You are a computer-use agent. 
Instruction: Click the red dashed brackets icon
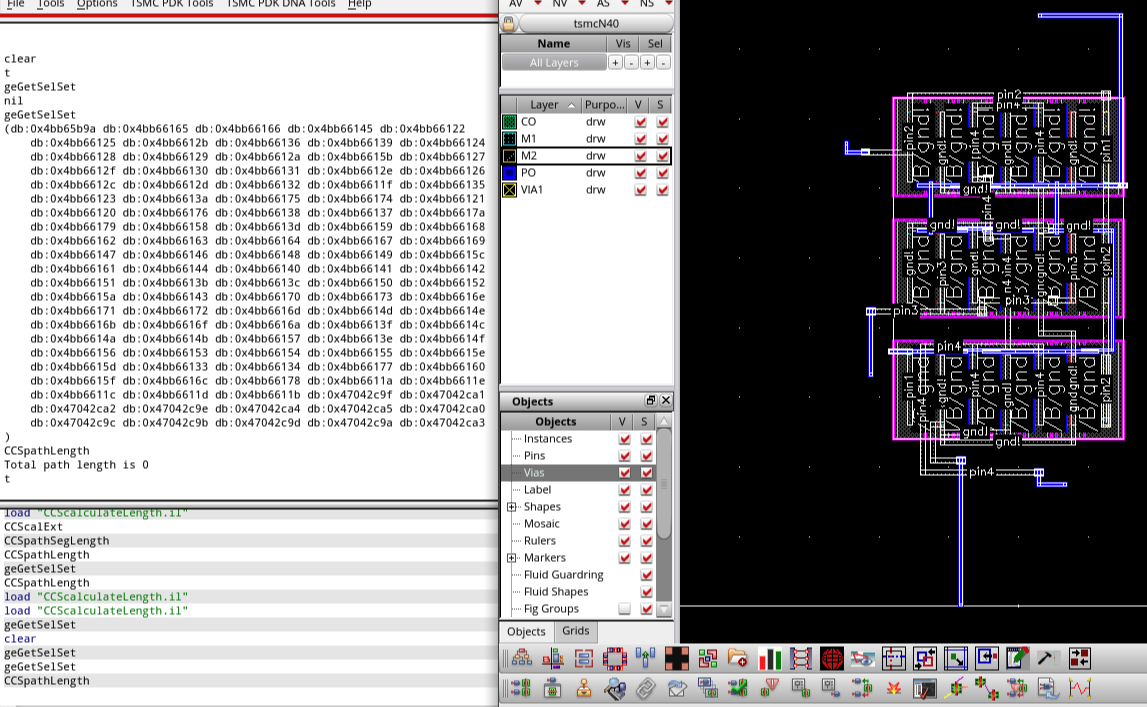click(583, 659)
